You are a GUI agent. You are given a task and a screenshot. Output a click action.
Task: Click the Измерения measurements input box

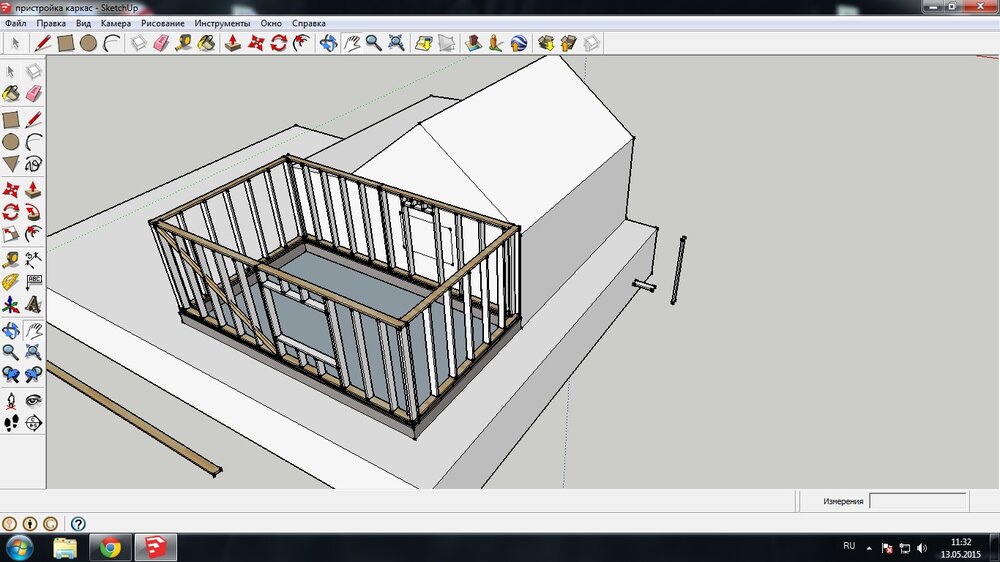pos(917,501)
